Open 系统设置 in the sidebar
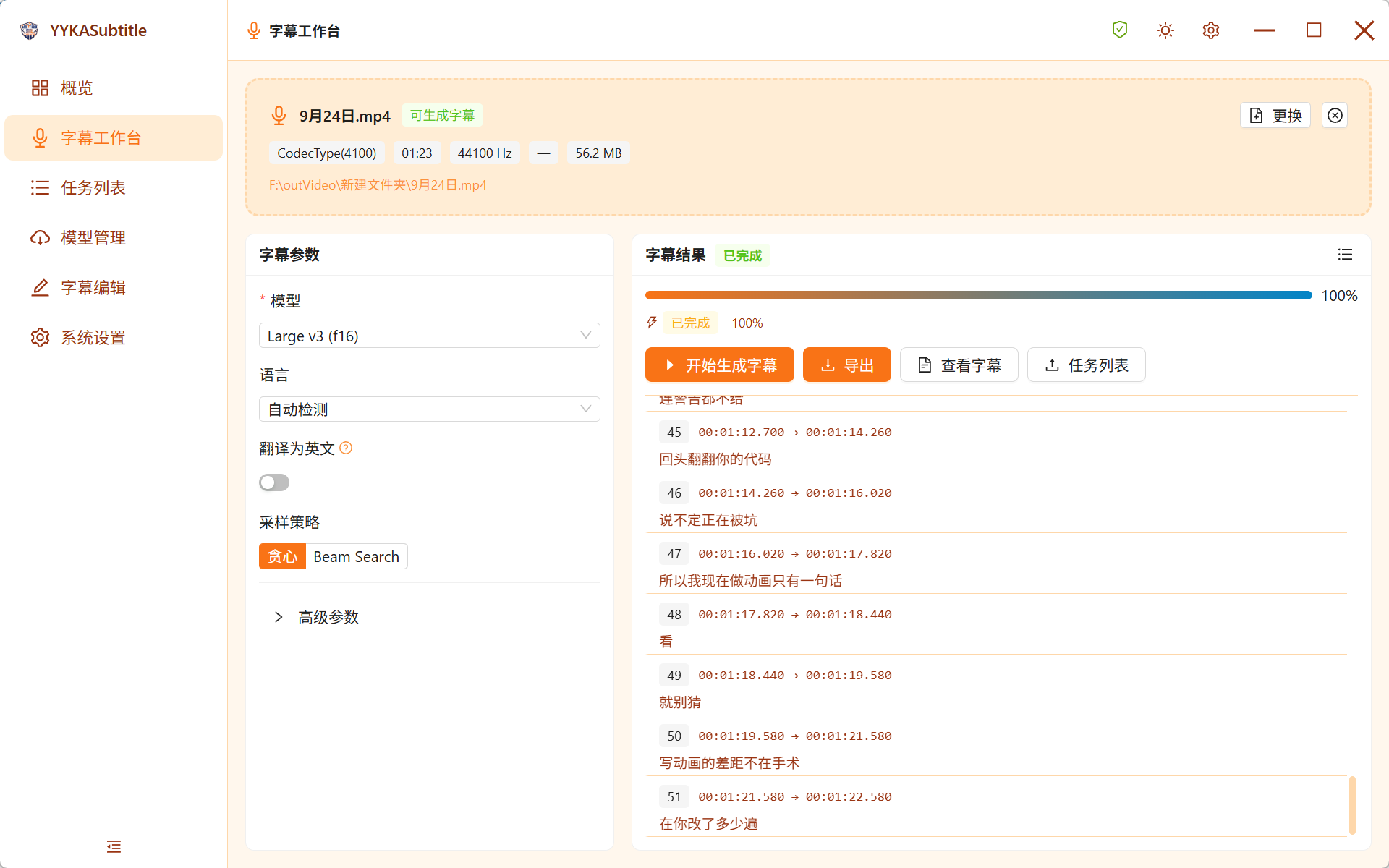The height and width of the screenshot is (868, 1389). 114,338
